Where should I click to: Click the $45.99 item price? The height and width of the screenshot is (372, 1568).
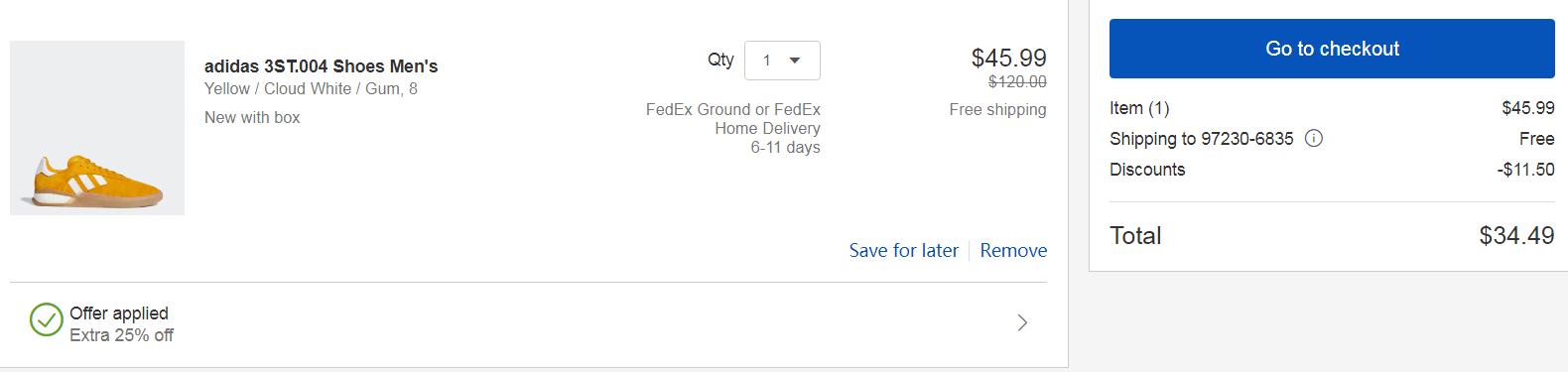(1008, 58)
